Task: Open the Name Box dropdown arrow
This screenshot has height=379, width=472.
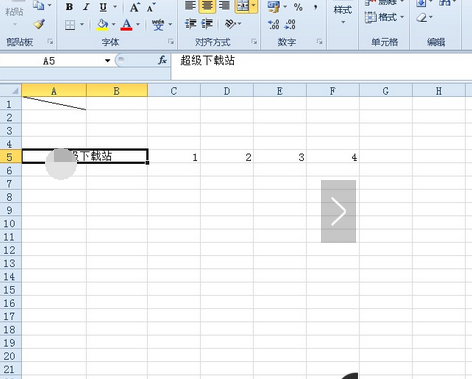Action: (107, 61)
